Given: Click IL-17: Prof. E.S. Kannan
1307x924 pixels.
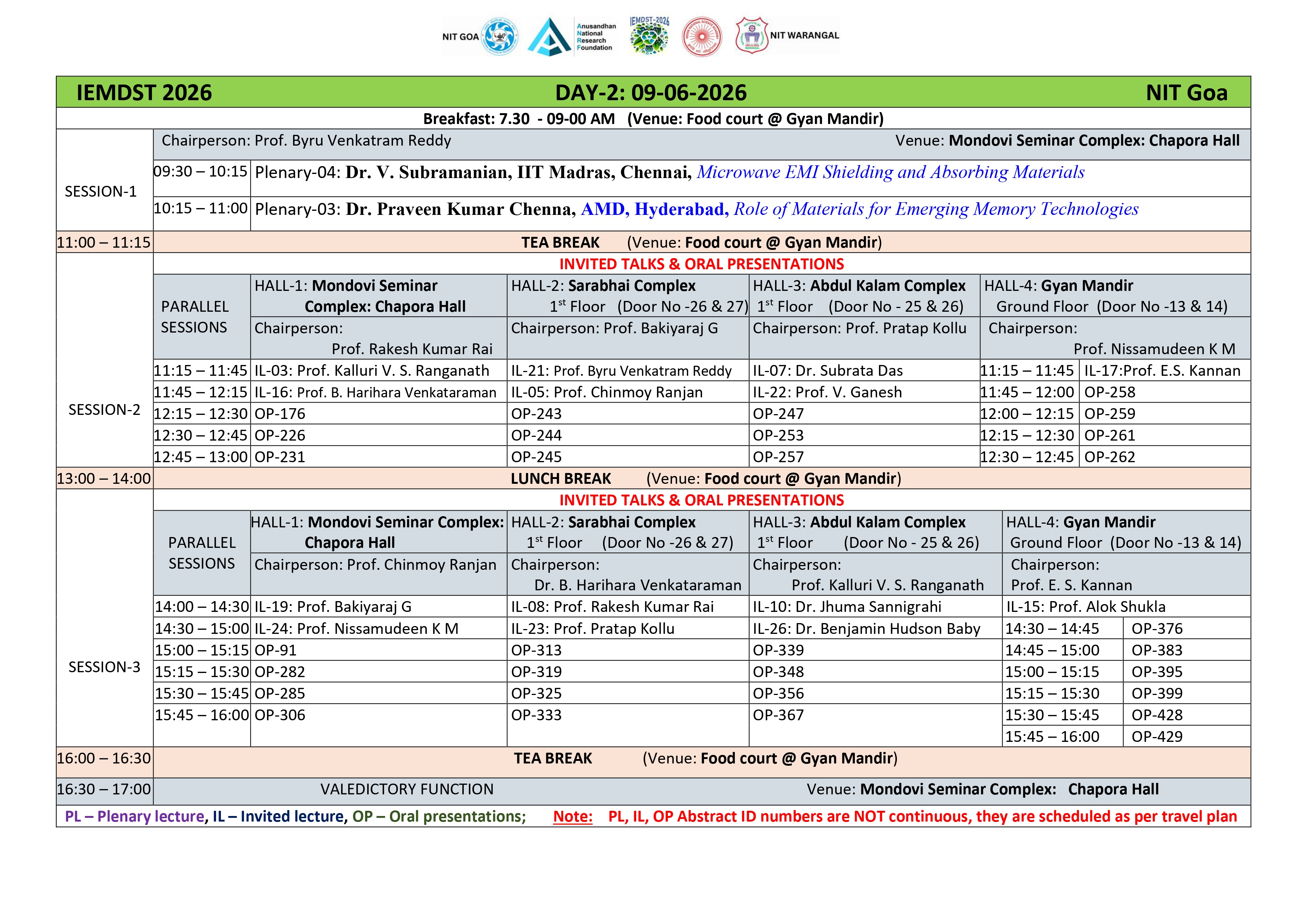Looking at the screenshot, I should tap(1162, 371).
